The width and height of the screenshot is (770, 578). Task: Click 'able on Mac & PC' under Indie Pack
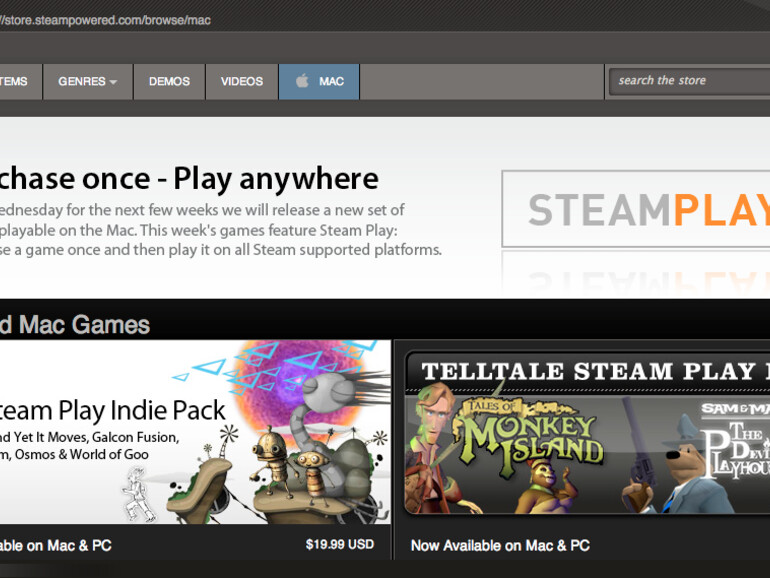(55, 546)
